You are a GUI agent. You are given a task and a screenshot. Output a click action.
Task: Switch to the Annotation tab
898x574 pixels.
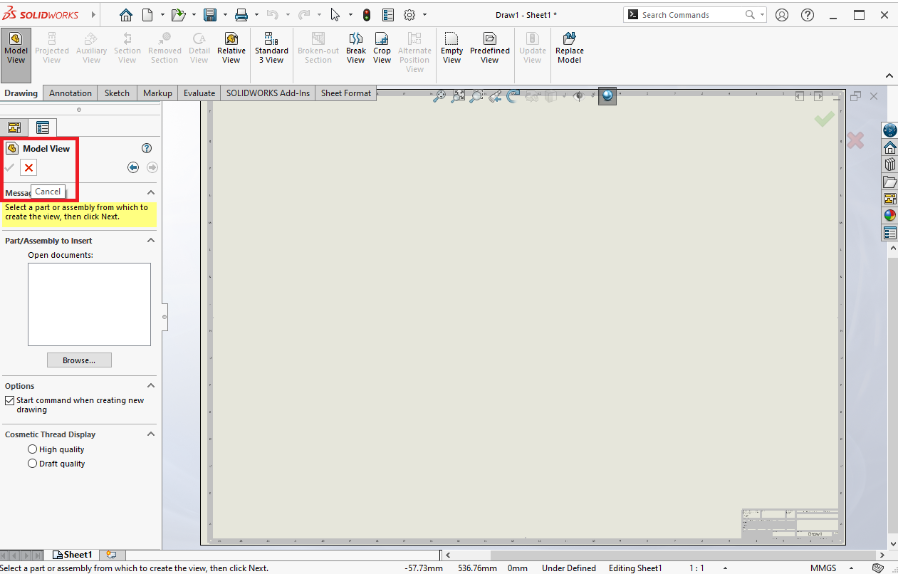point(70,93)
